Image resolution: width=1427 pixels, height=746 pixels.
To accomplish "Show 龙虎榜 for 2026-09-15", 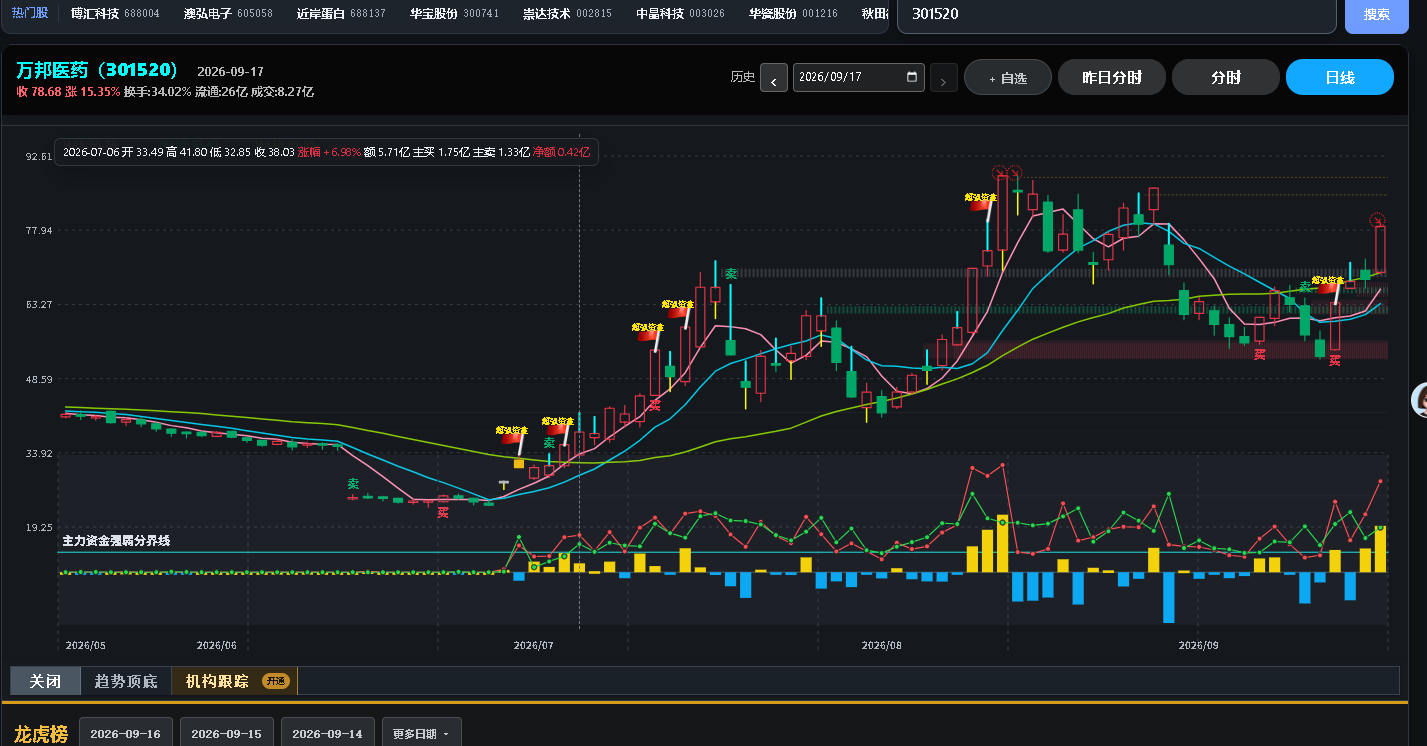I will coord(227,733).
